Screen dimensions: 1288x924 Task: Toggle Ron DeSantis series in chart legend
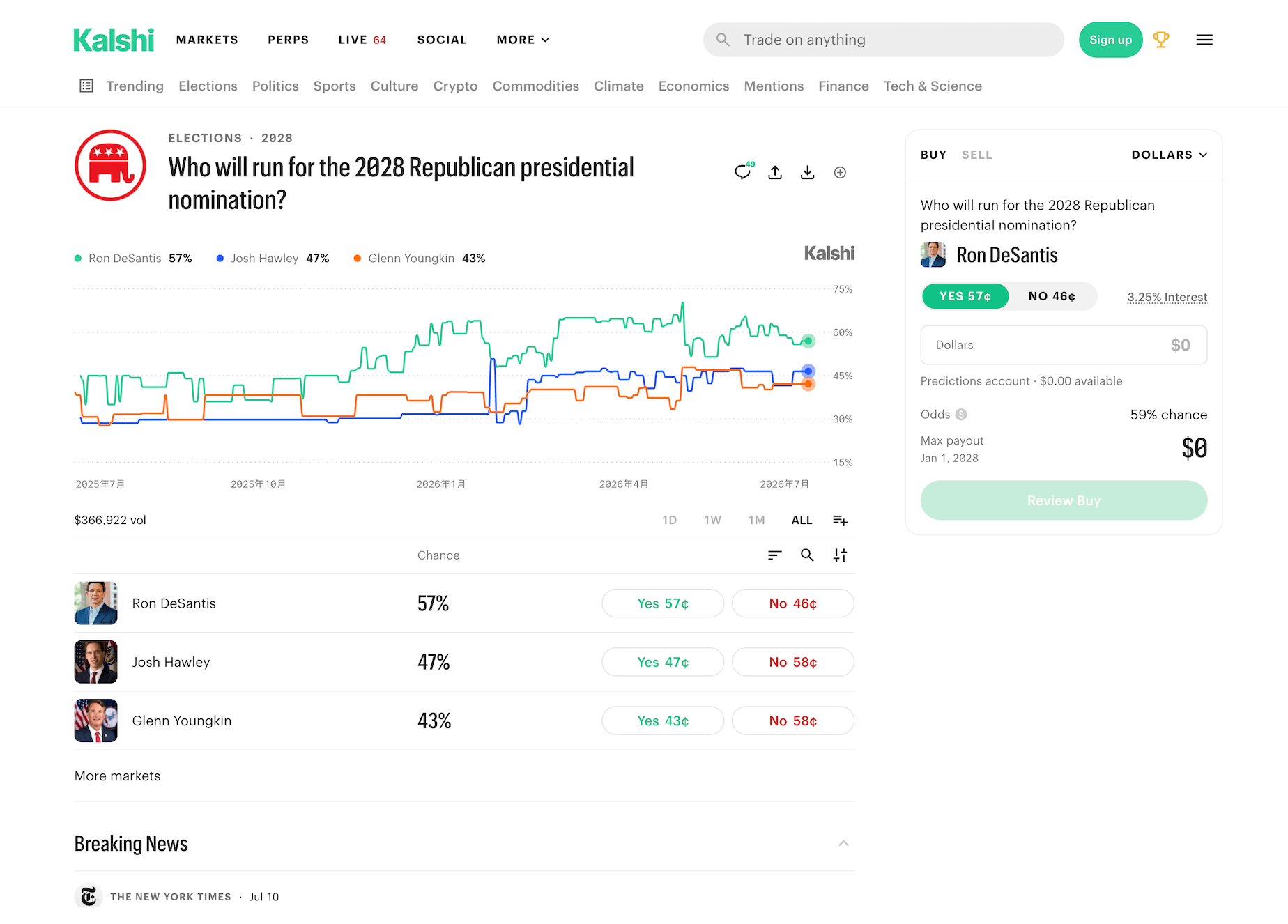tap(133, 259)
